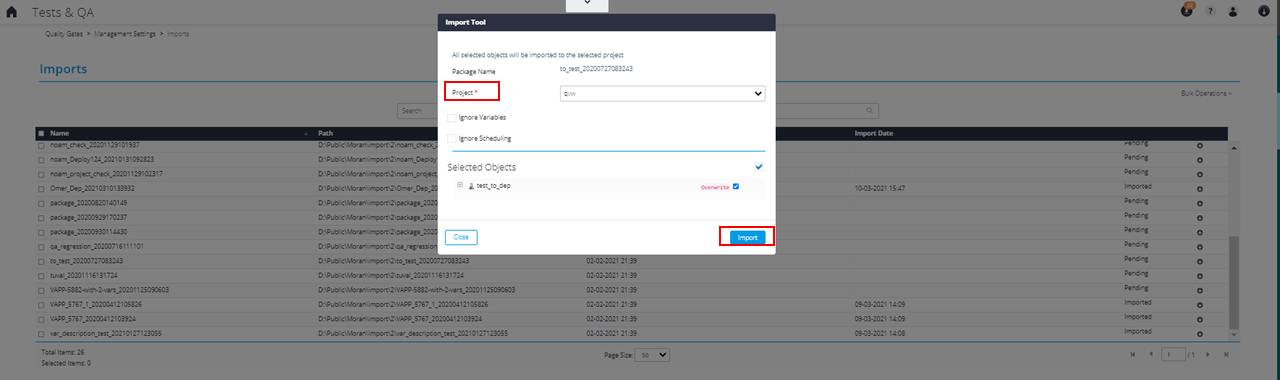Open the help question mark icon
This screenshot has height=380, width=1280.
(1210, 11)
